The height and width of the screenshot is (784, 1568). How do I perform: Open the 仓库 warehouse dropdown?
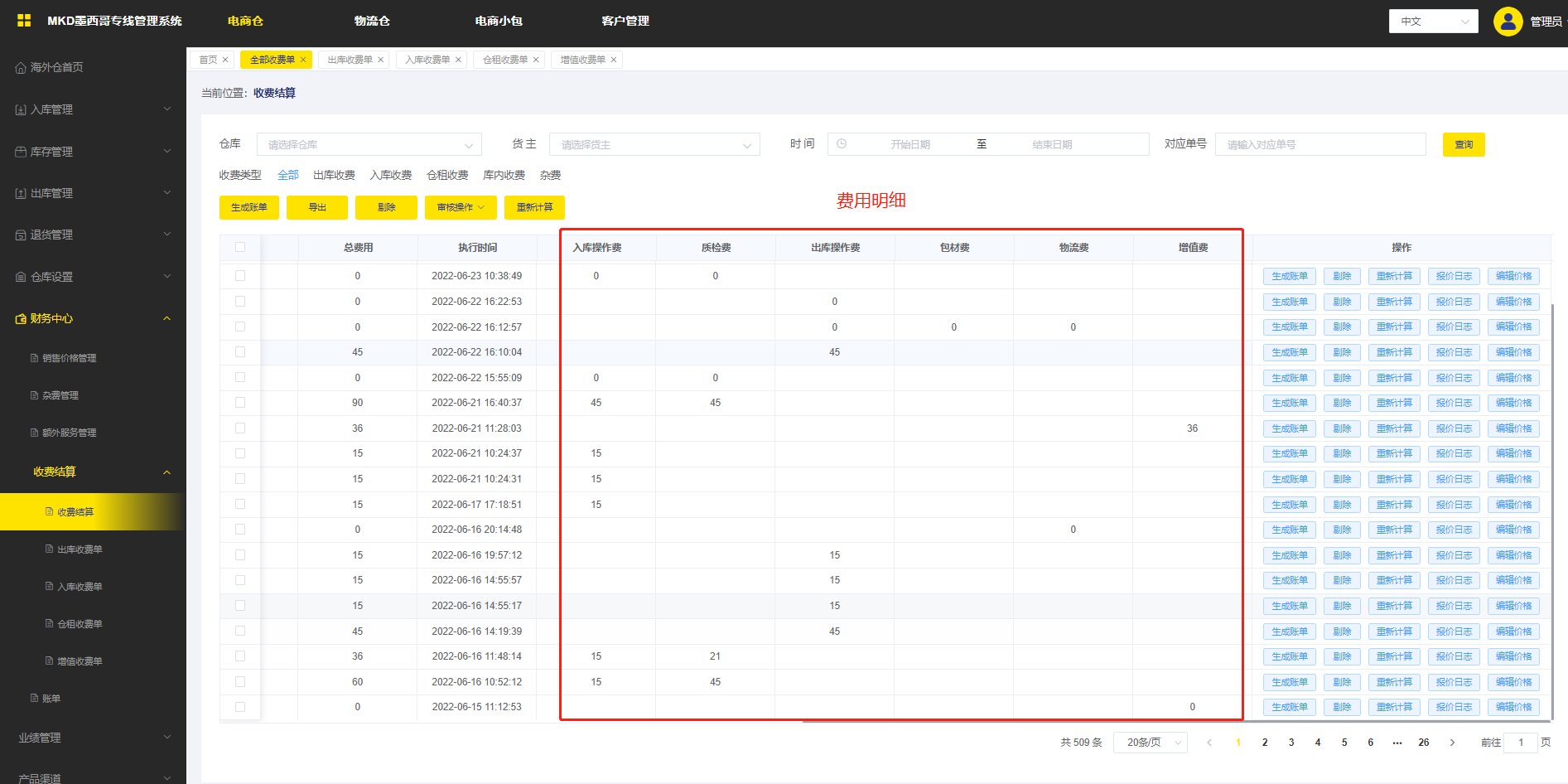coord(369,144)
